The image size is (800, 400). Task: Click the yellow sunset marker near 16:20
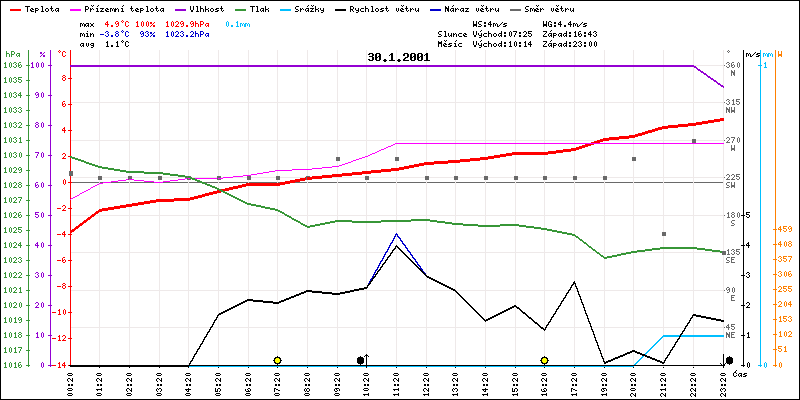(x=545, y=360)
